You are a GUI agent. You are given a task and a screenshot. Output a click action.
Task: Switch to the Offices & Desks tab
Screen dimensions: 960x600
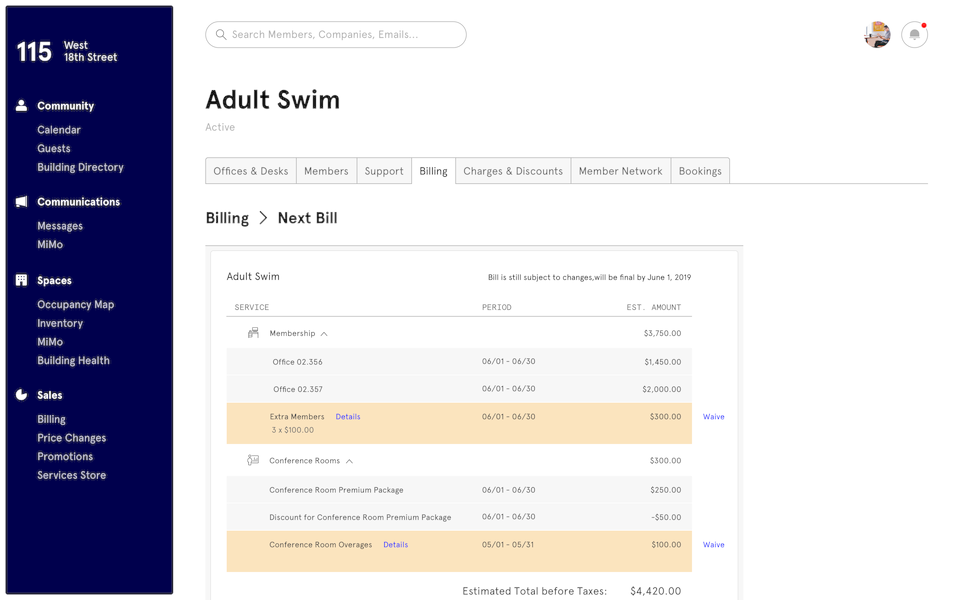pos(250,171)
